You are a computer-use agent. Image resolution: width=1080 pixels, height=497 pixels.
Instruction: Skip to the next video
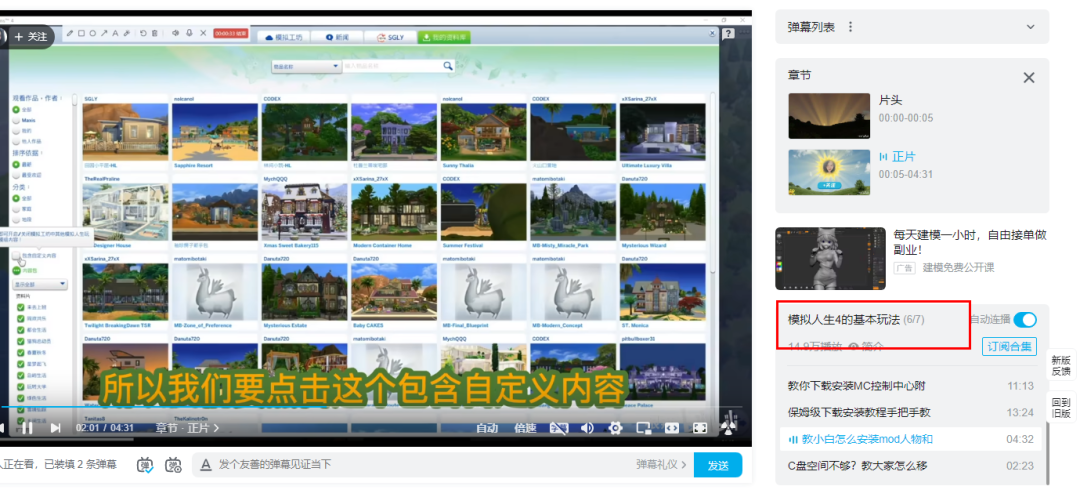[x=56, y=428]
